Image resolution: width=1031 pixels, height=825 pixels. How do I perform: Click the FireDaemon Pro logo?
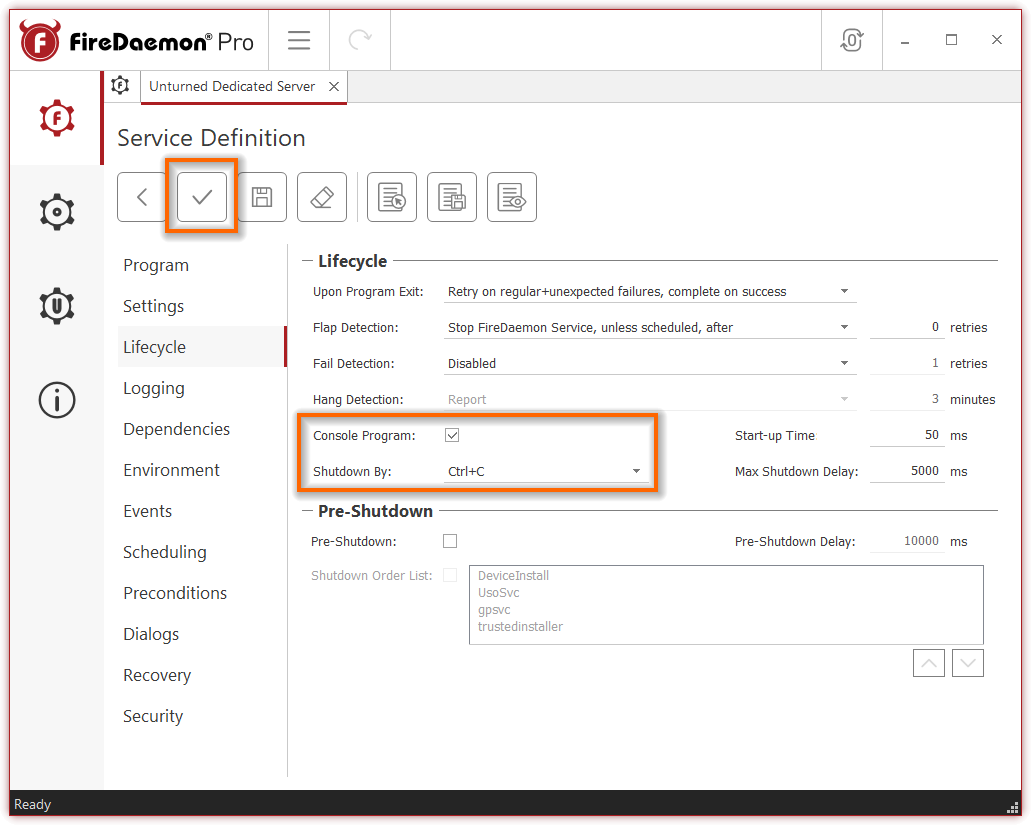136,40
